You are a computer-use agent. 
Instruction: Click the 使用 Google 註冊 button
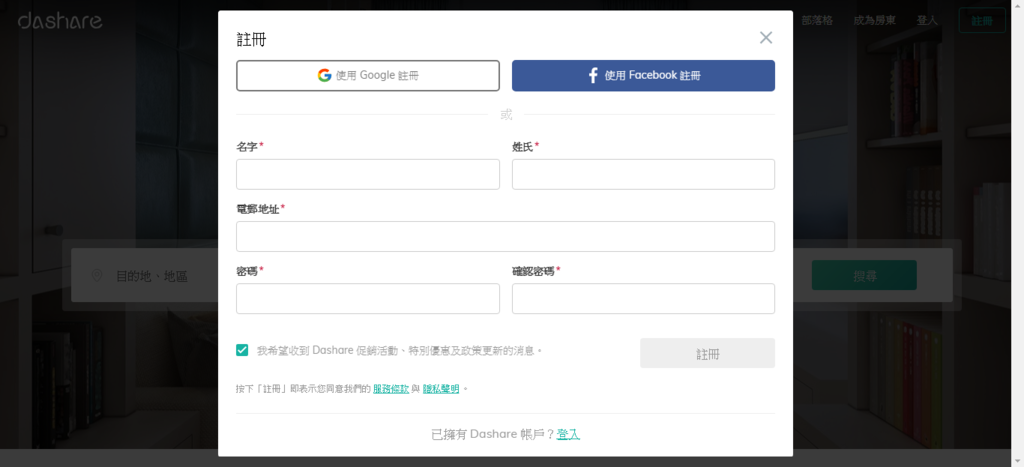click(x=368, y=76)
